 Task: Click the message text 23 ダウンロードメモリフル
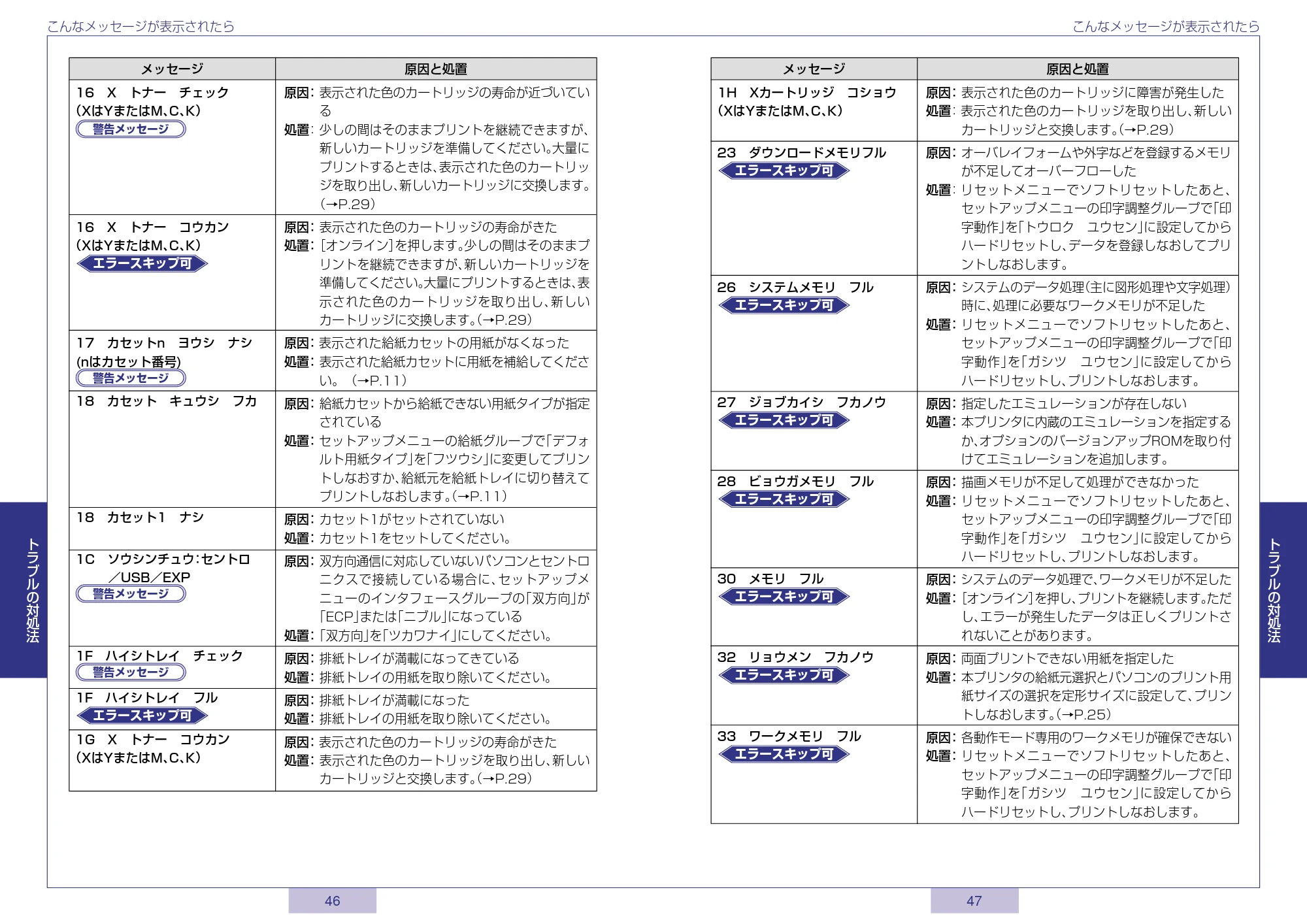pos(802,152)
